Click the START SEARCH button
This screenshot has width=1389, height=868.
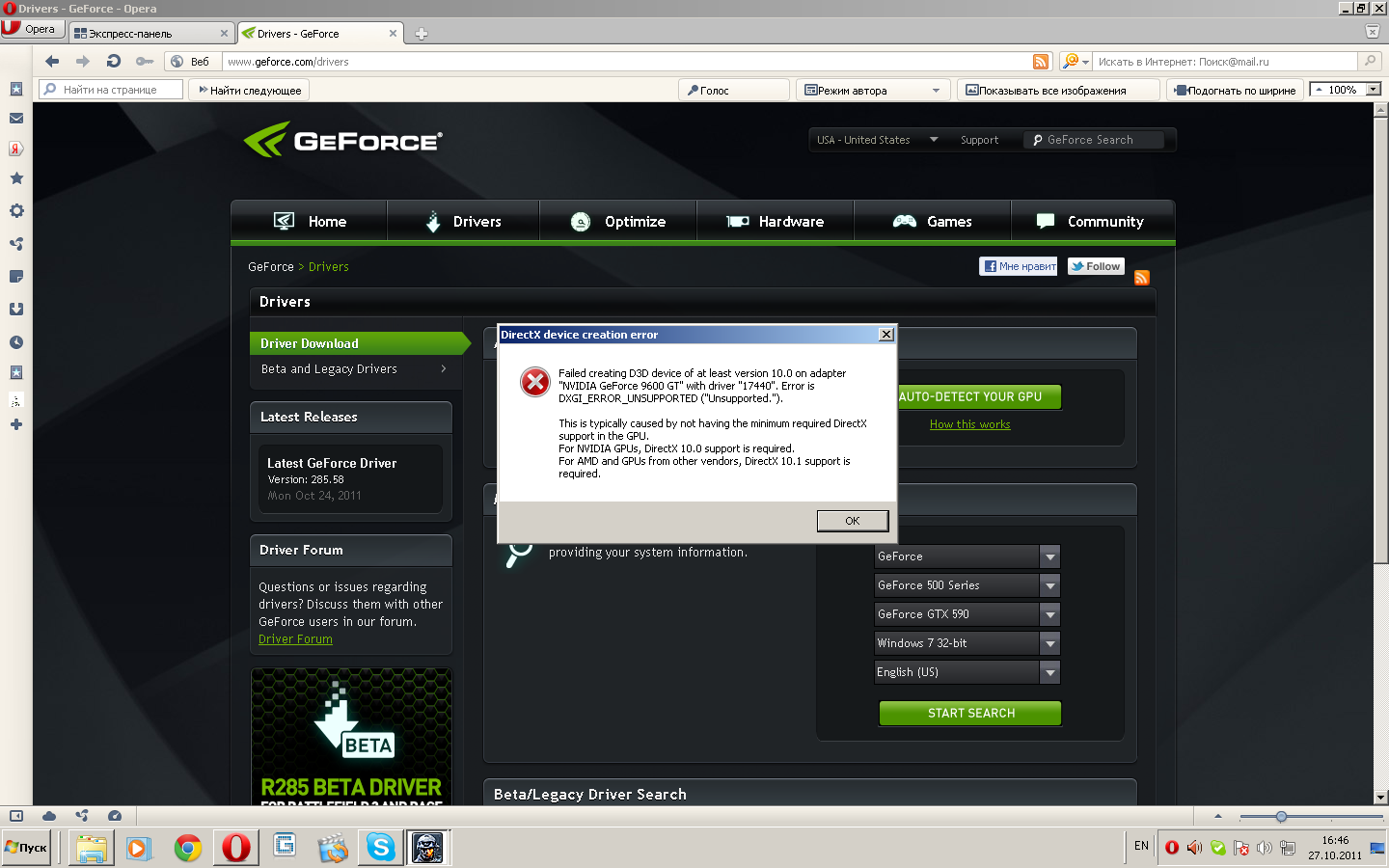click(970, 713)
